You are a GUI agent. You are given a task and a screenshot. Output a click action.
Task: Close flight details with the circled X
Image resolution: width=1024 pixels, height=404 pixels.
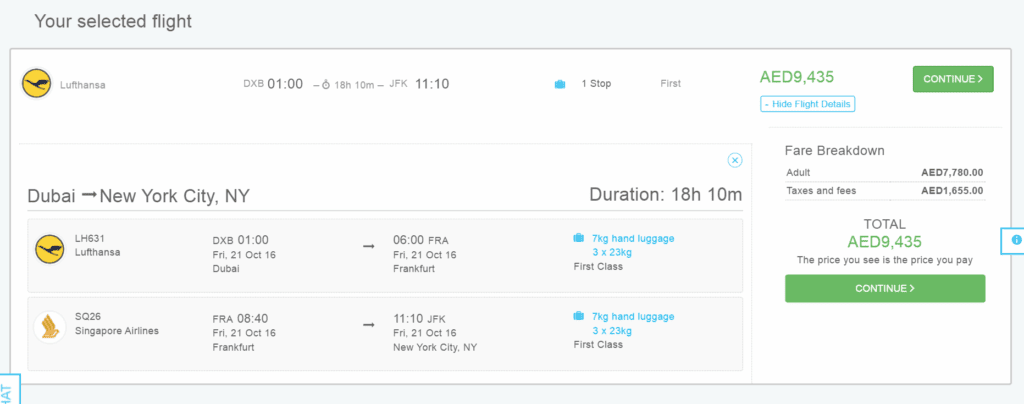735,160
